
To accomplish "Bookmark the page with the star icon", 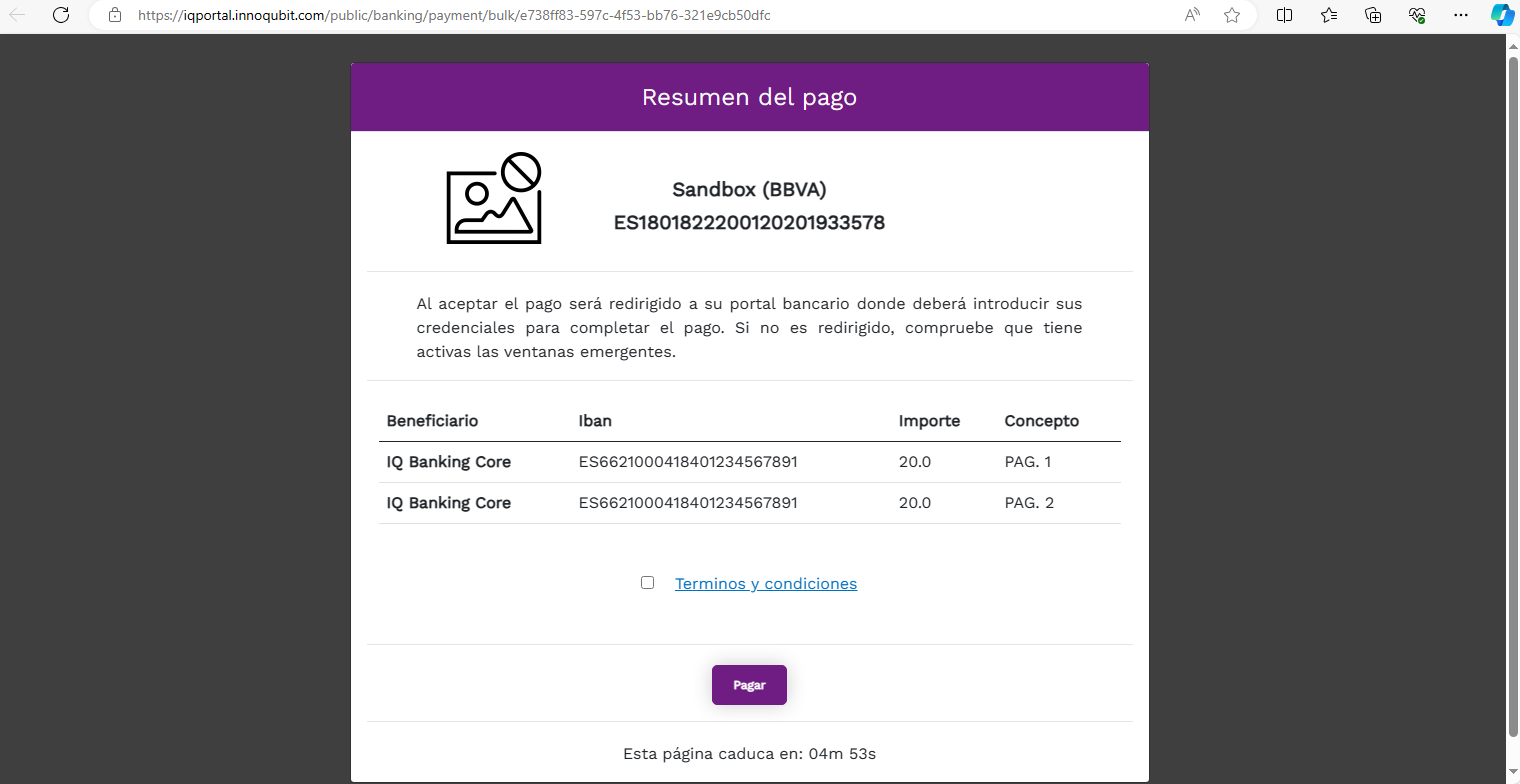I will click(1232, 15).
